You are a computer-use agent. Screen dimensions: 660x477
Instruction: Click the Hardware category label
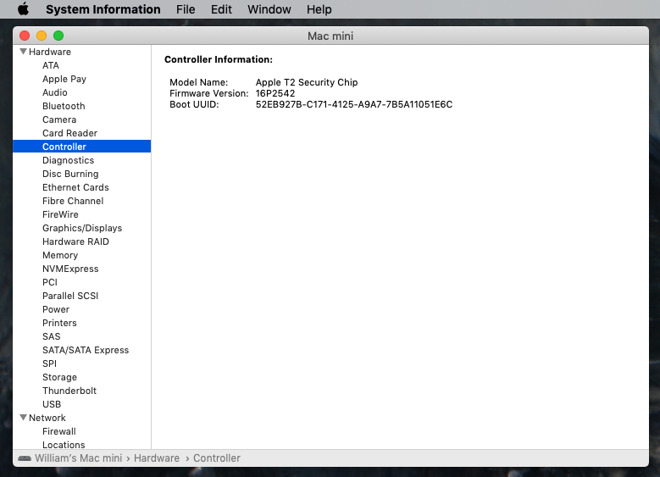tap(50, 52)
